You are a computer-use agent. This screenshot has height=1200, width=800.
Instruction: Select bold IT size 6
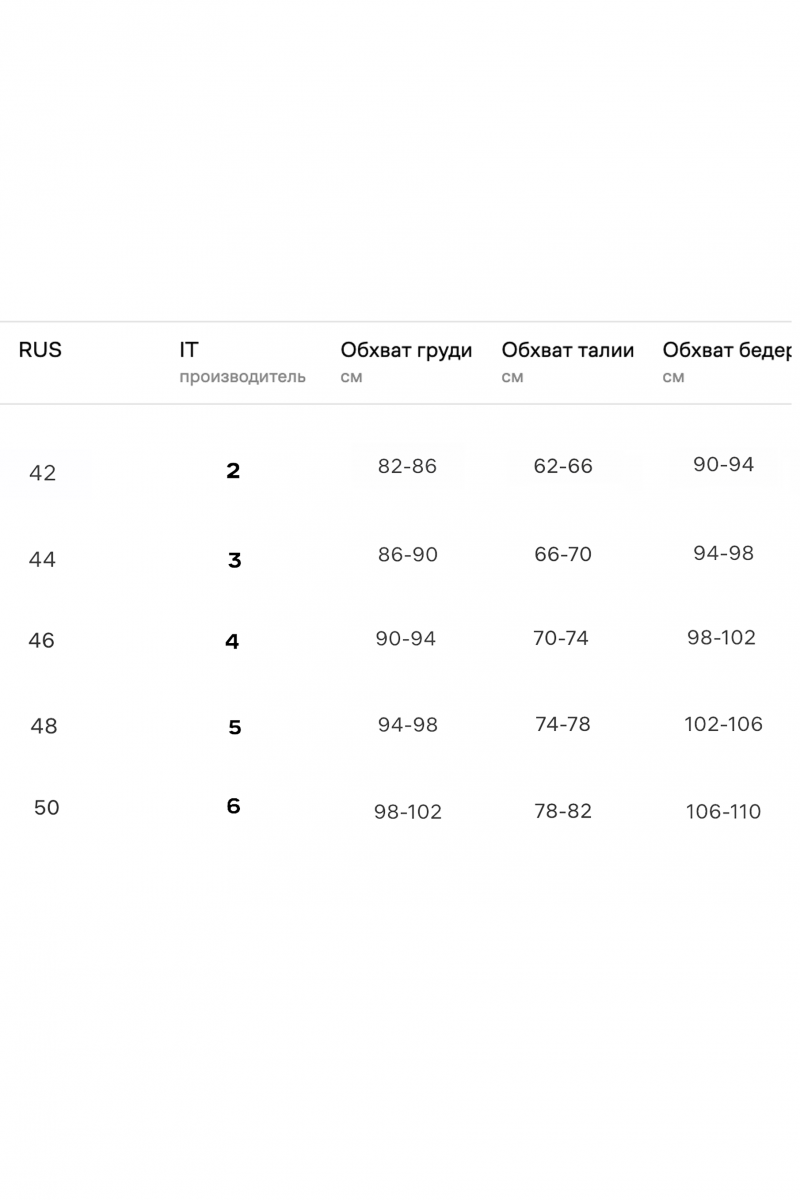pyautogui.click(x=233, y=806)
